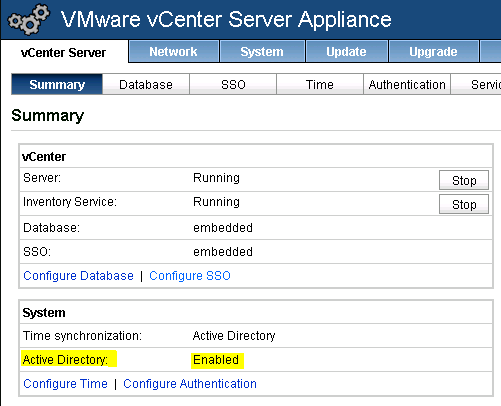Screen dimensions: 501x406
Task: Click the Time synchronization label
Action: click(82, 336)
